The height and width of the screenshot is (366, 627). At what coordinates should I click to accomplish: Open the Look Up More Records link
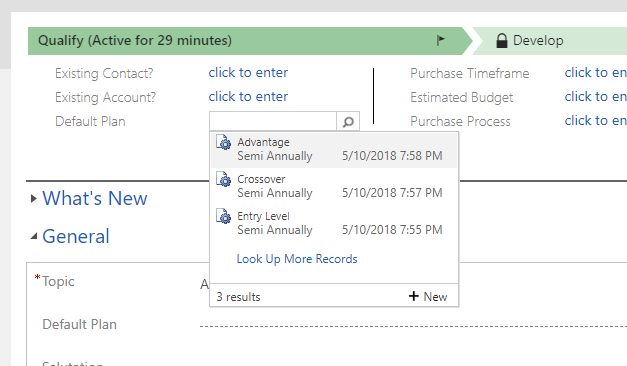coord(297,259)
